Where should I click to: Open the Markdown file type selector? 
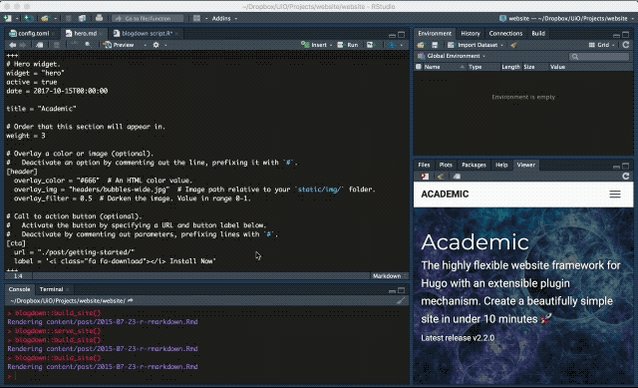point(389,276)
